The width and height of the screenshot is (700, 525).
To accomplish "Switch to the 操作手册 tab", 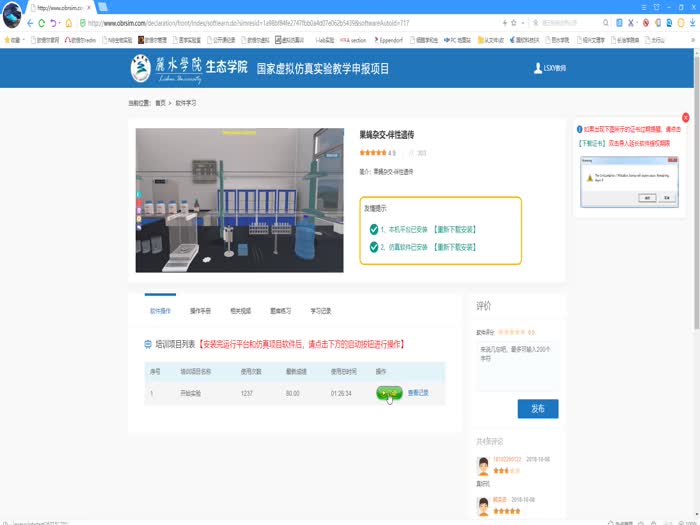I will (200, 311).
